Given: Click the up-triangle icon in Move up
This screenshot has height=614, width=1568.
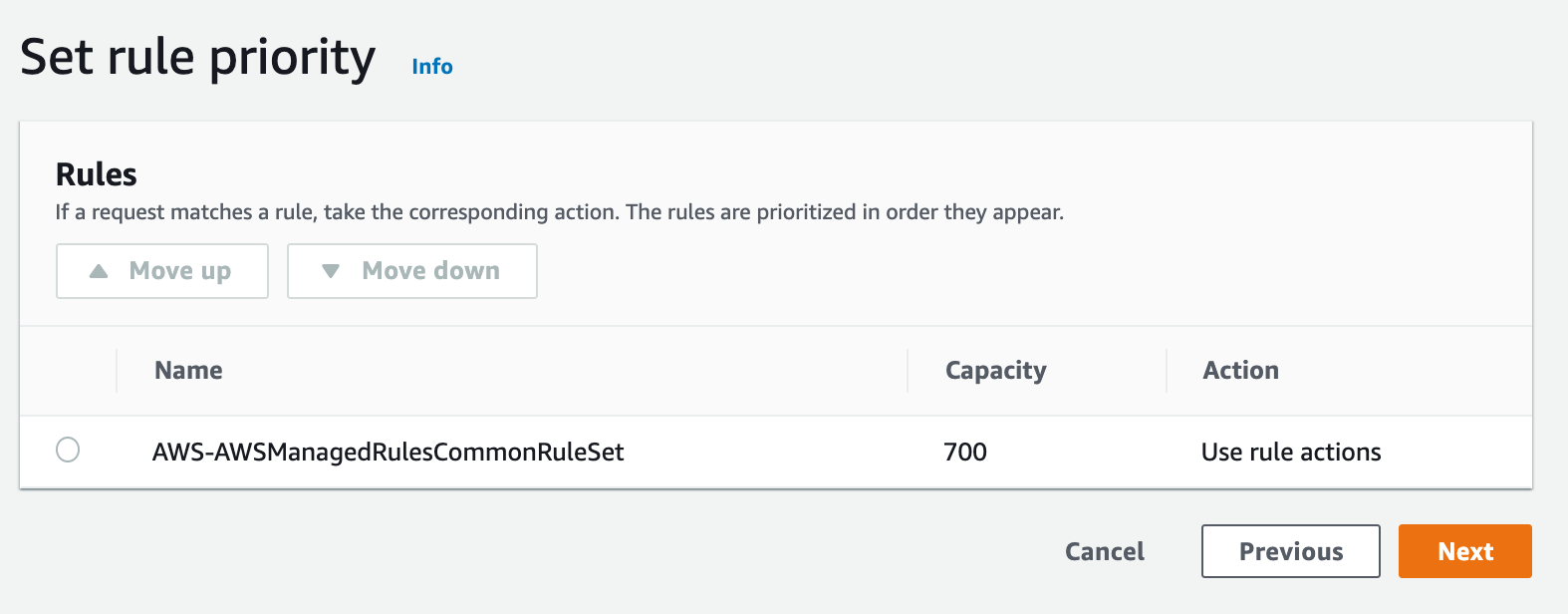Looking at the screenshot, I should [99, 271].
